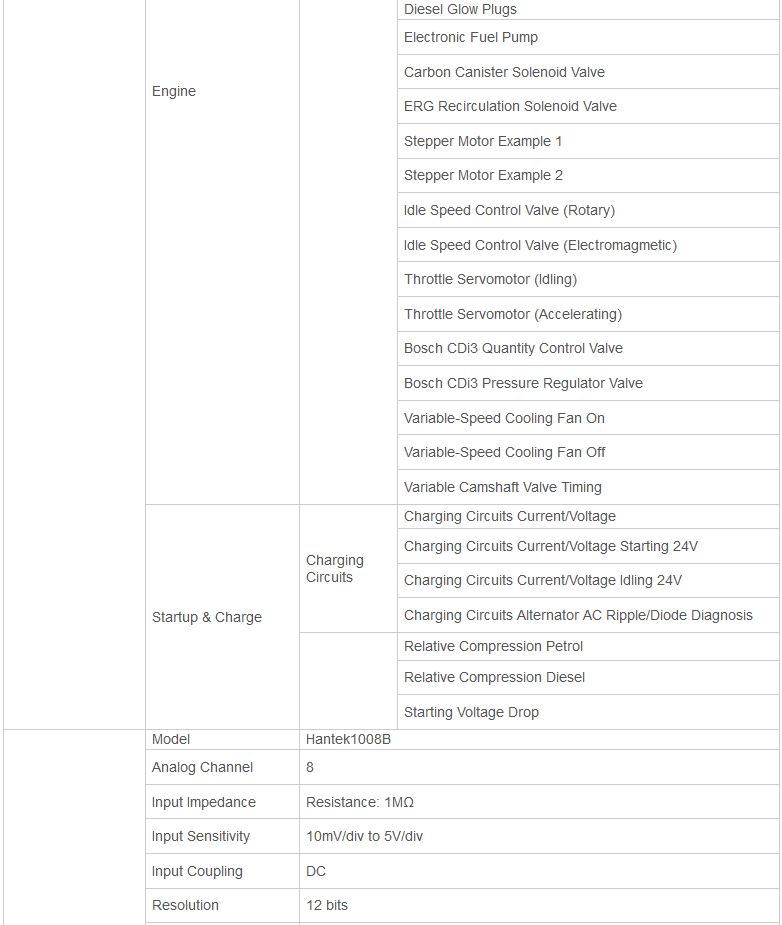Click the Startup & Charge category
Viewport: 782px width, 925px height.
tap(207, 618)
